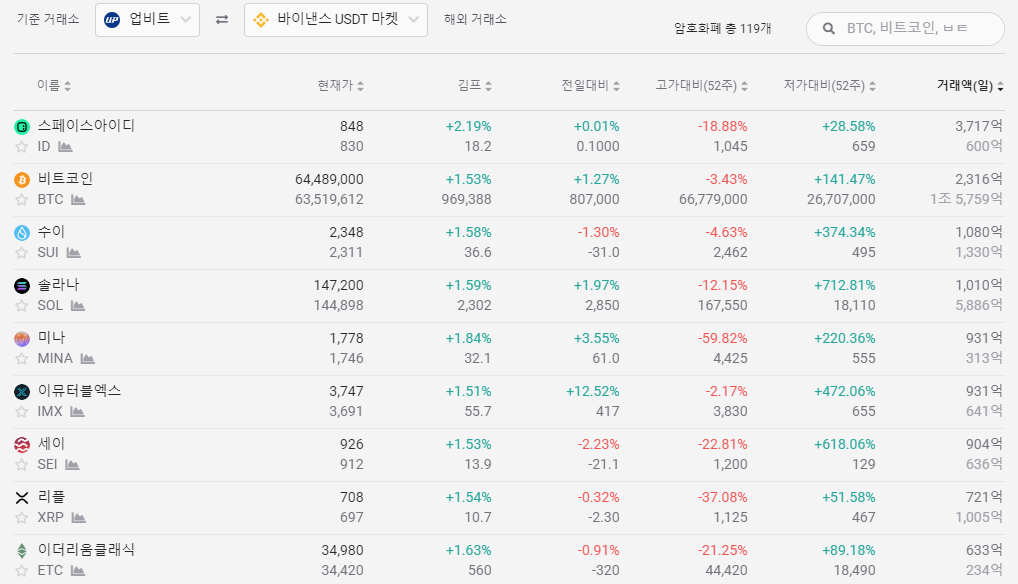Favorite MINA with the star icon

21,359
